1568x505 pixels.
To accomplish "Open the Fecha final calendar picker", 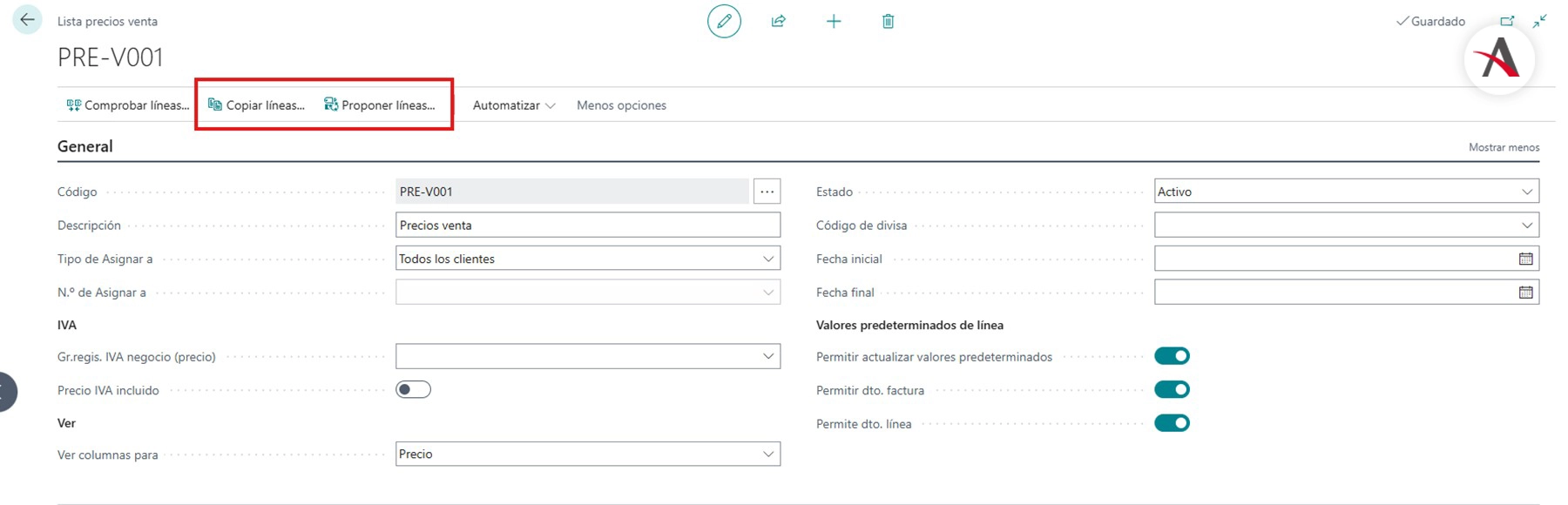I will point(1525,293).
